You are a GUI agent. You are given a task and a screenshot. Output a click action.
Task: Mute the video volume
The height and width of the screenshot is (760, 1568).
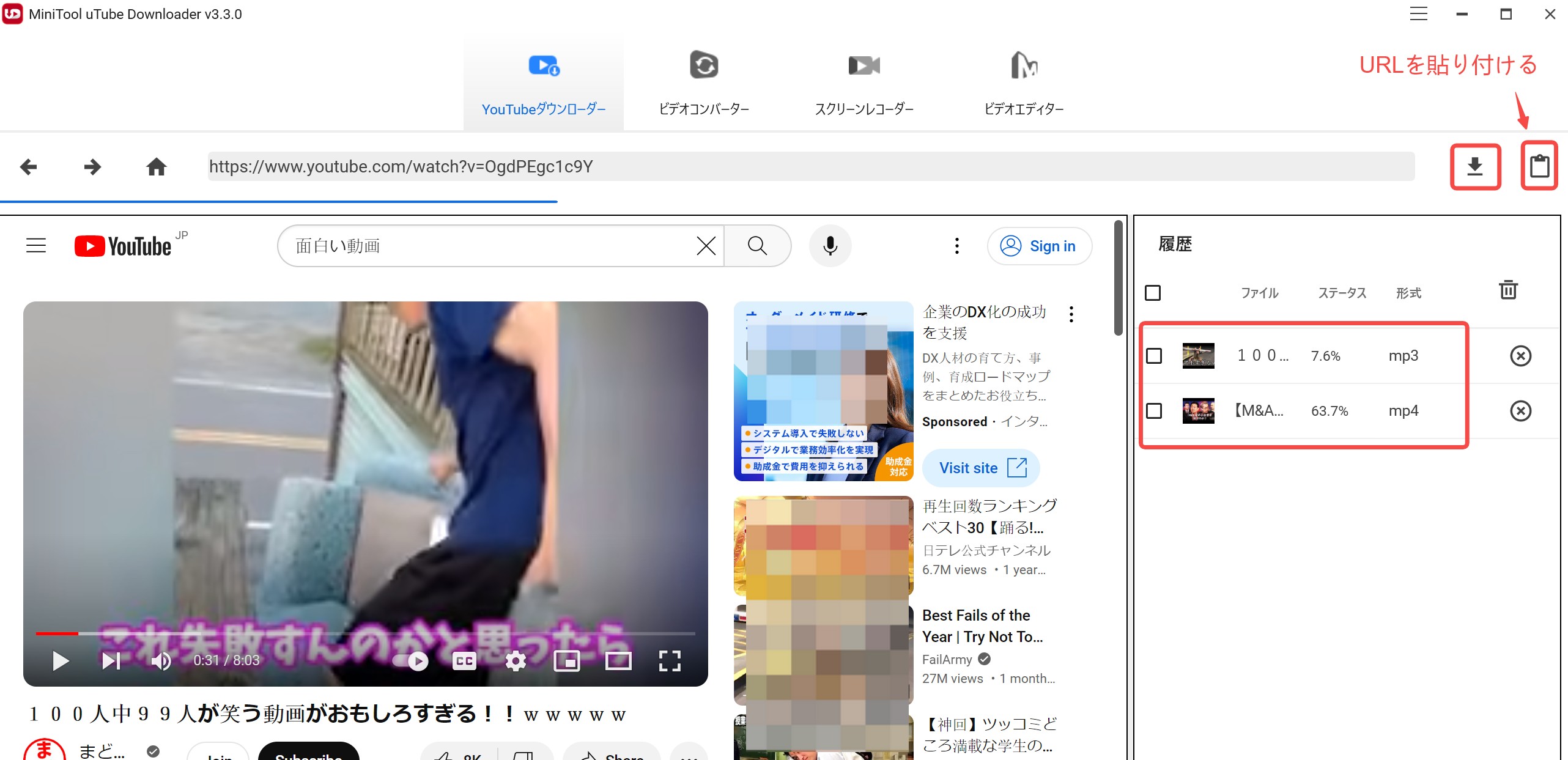tap(161, 661)
